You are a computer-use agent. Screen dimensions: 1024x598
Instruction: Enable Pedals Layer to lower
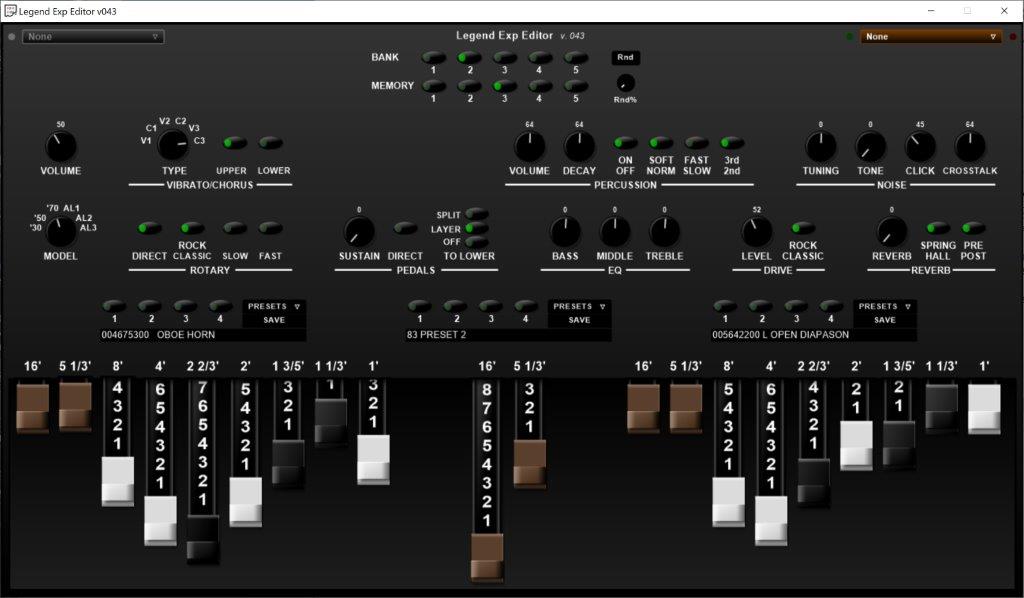point(477,228)
